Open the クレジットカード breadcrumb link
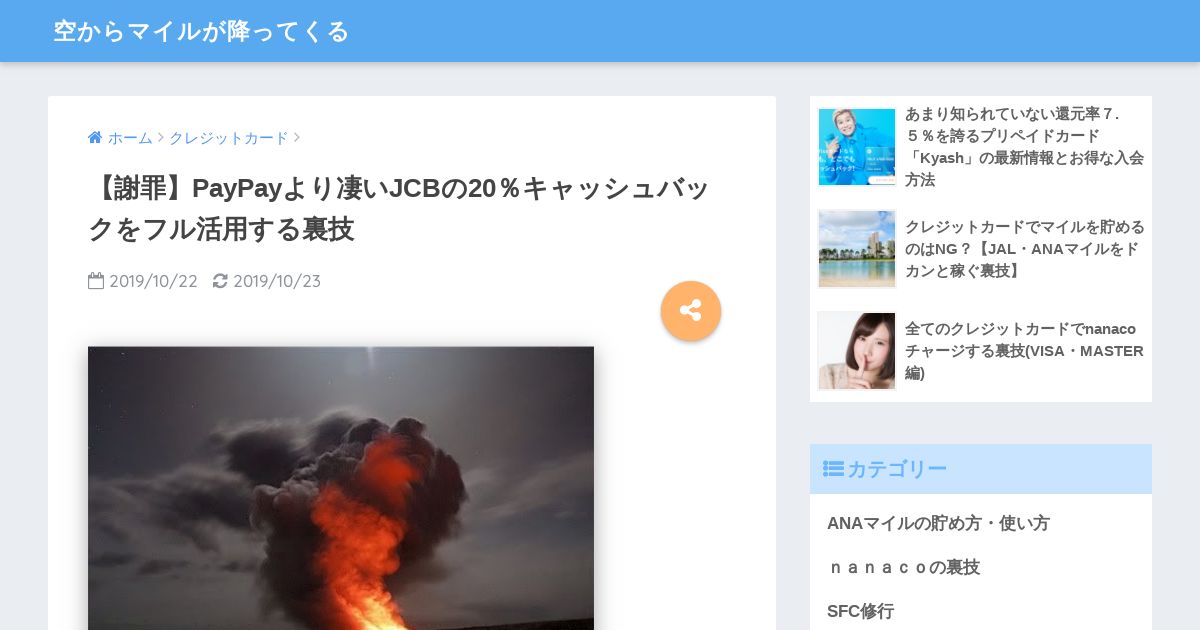 pyautogui.click(x=229, y=138)
